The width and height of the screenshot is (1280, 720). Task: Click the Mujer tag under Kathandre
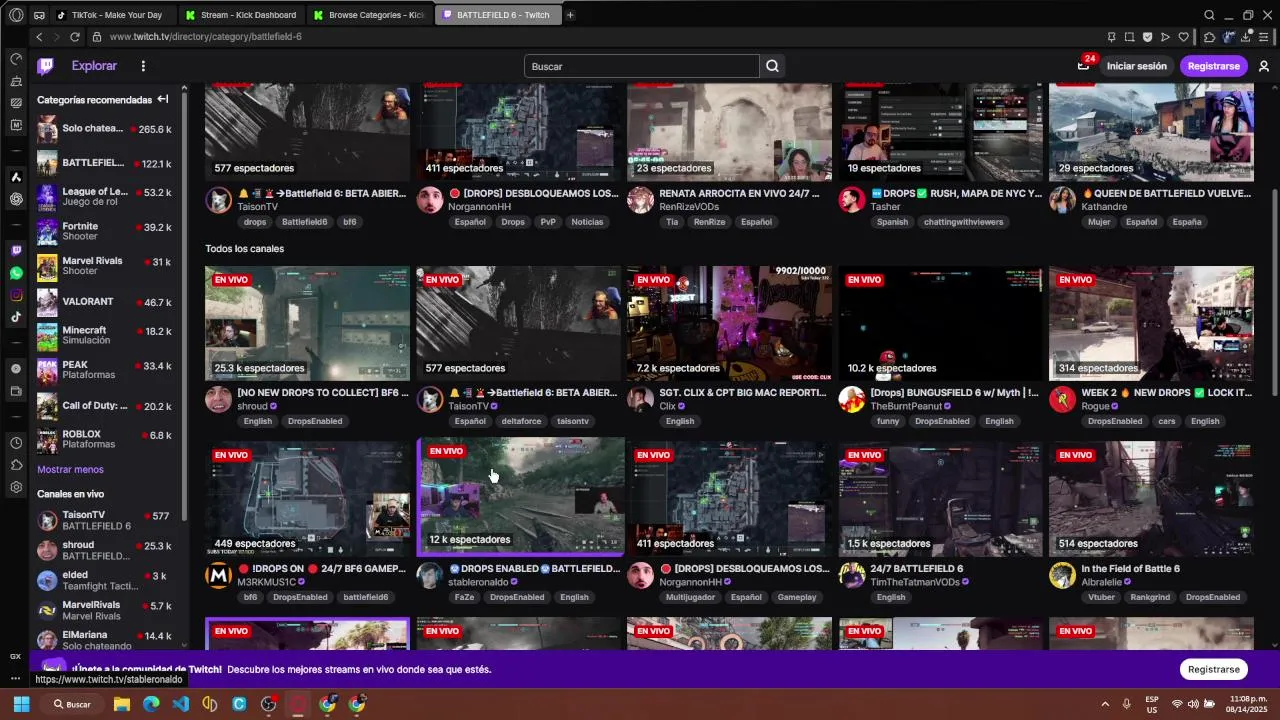coord(1098,222)
